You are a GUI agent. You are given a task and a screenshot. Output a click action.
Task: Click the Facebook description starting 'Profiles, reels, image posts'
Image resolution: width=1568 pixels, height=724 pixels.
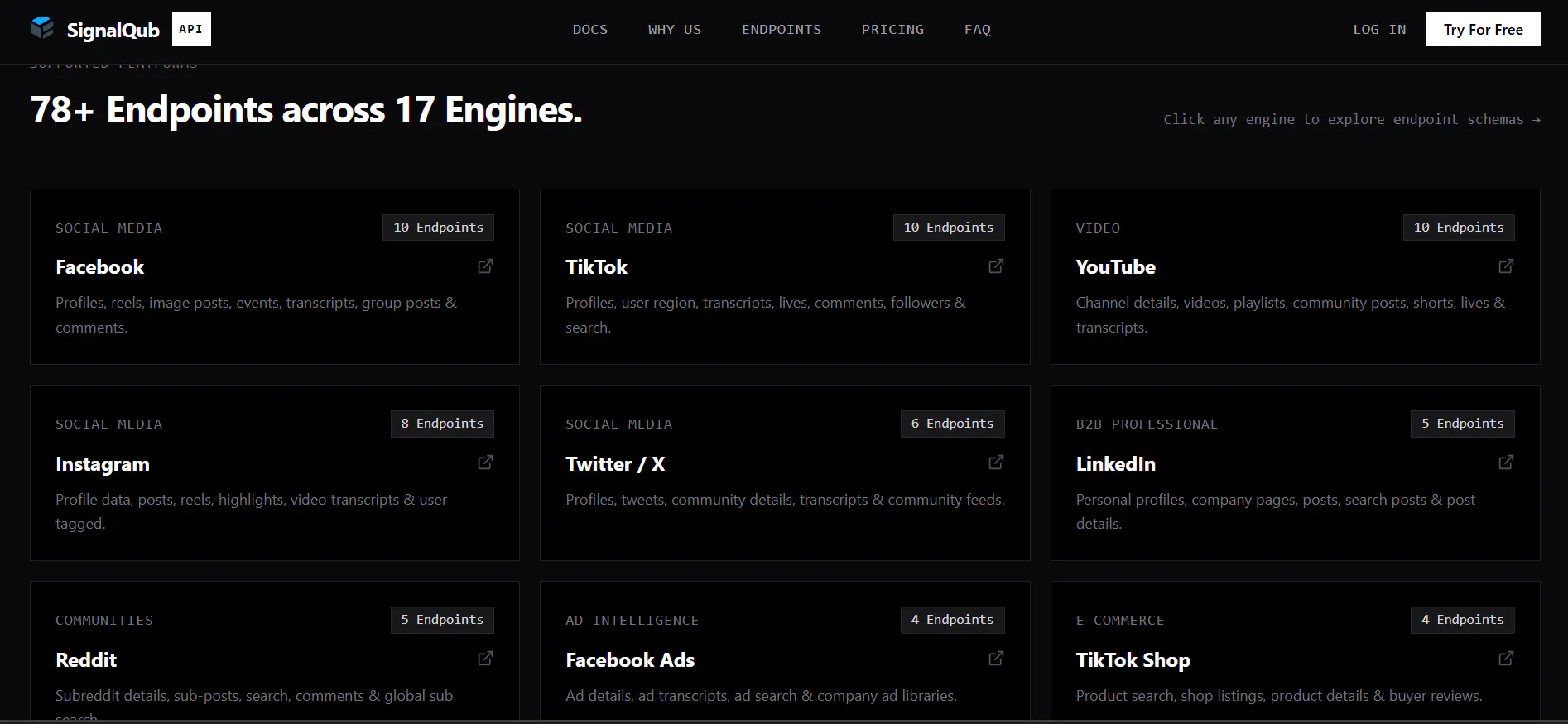point(256,315)
